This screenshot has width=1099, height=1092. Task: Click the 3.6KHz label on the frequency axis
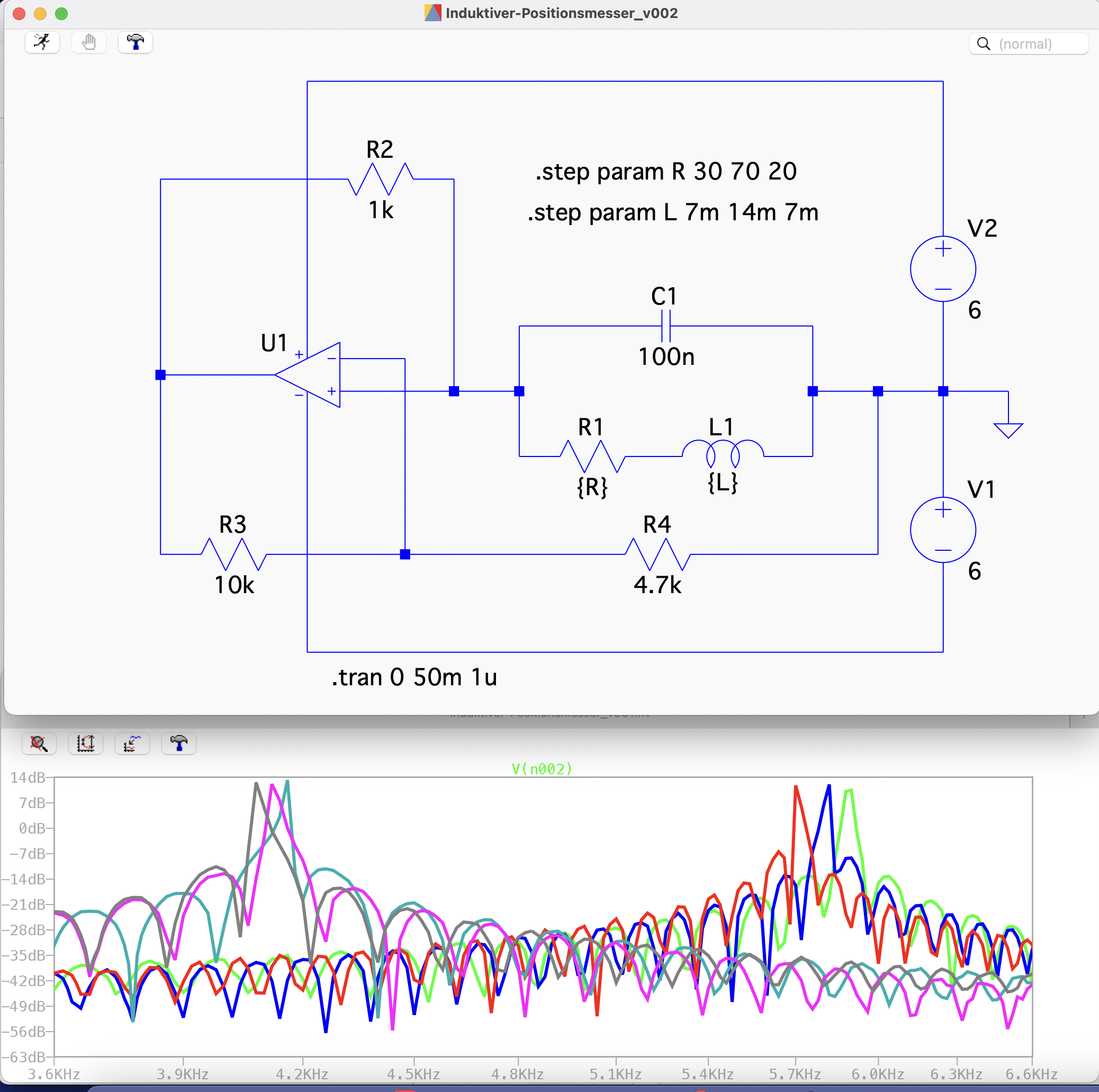(53, 1074)
